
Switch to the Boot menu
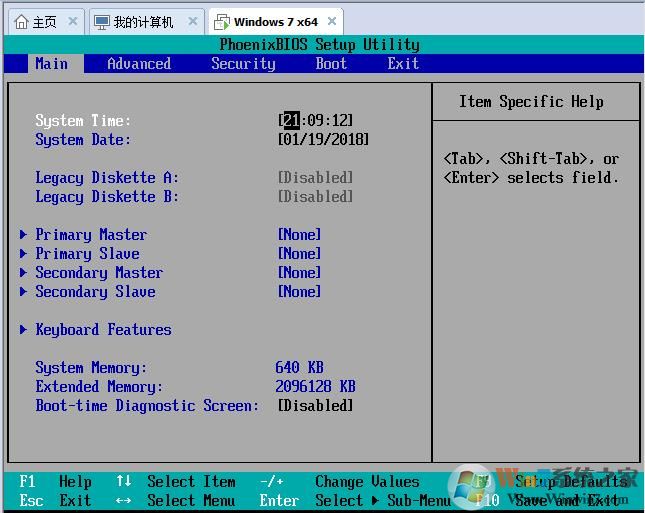point(331,64)
